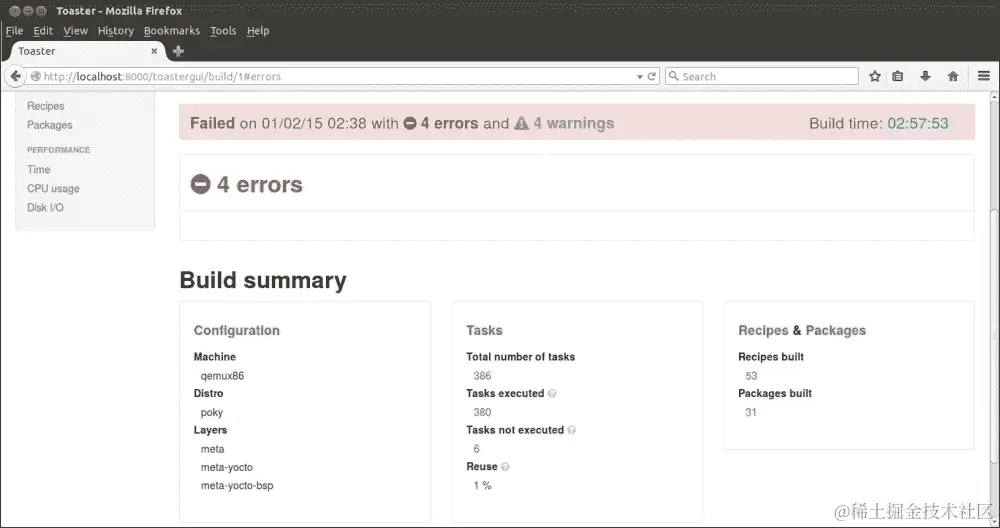This screenshot has width=1000, height=528.
Task: Open the View menu
Action: pyautogui.click(x=75, y=31)
